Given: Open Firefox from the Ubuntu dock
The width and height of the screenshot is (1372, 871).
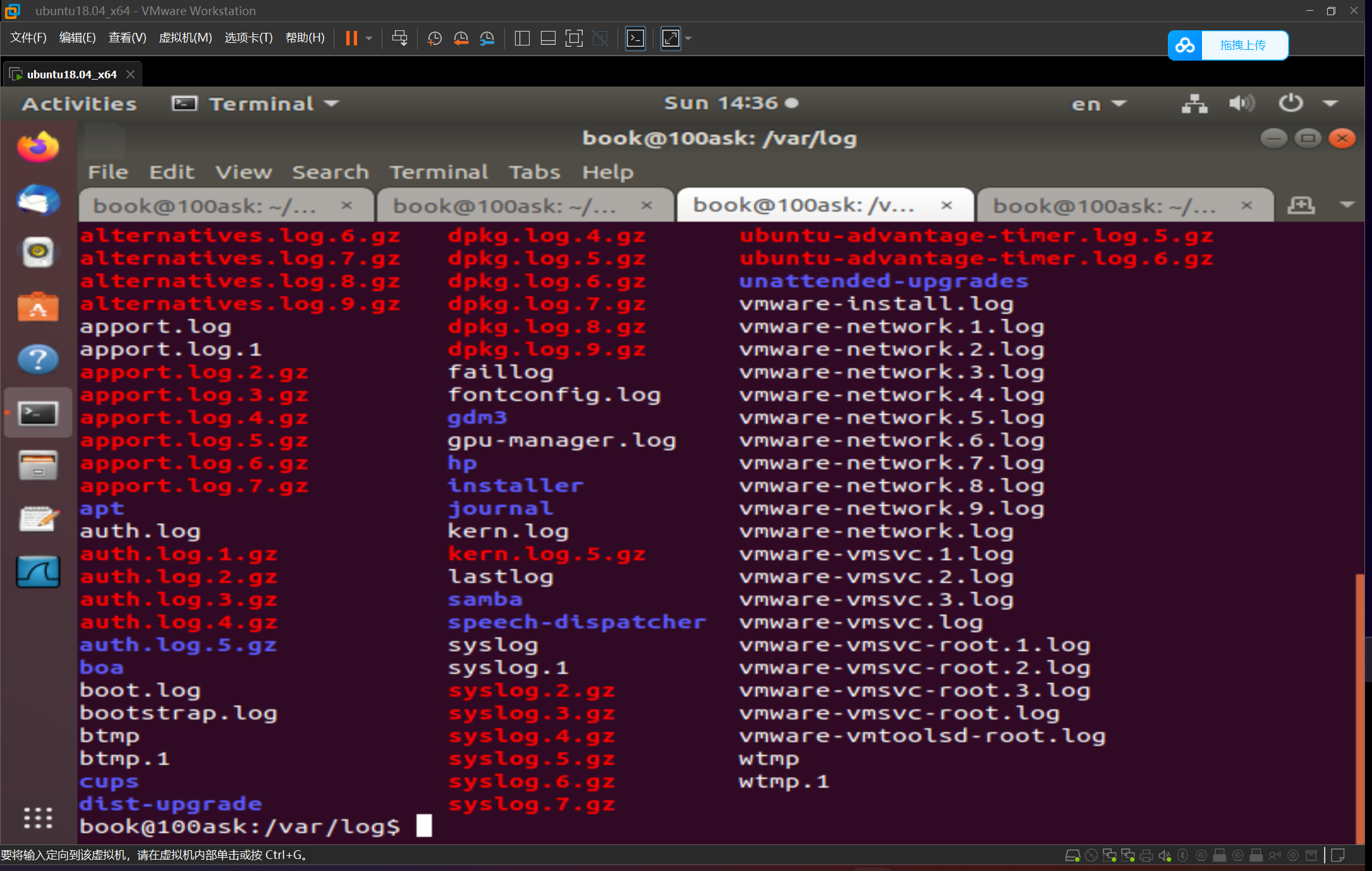Looking at the screenshot, I should pos(38,147).
